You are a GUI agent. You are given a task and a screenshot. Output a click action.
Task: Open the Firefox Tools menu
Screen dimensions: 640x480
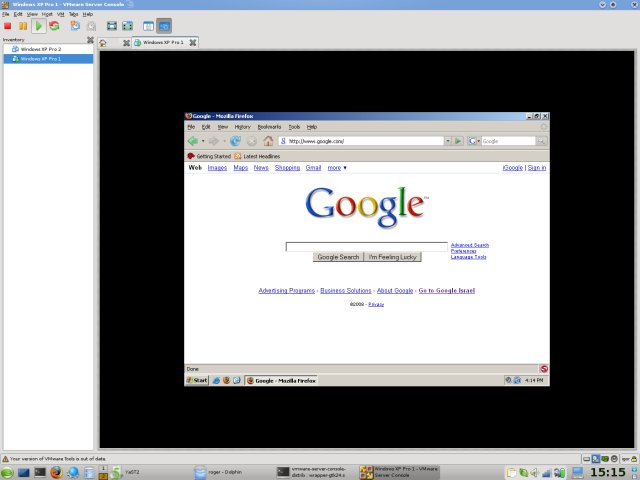[294, 127]
